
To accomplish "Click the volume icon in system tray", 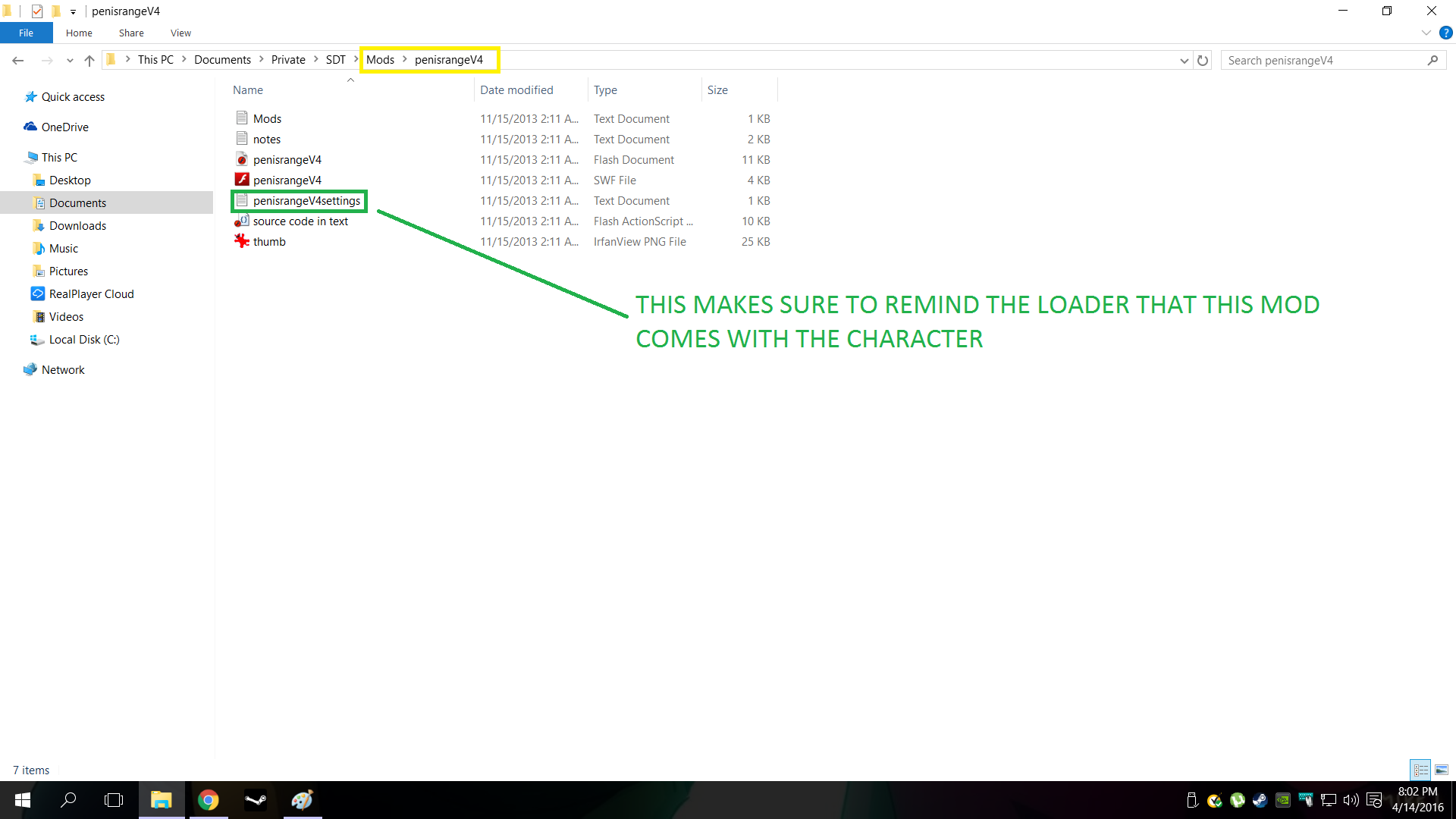I will (x=1351, y=800).
